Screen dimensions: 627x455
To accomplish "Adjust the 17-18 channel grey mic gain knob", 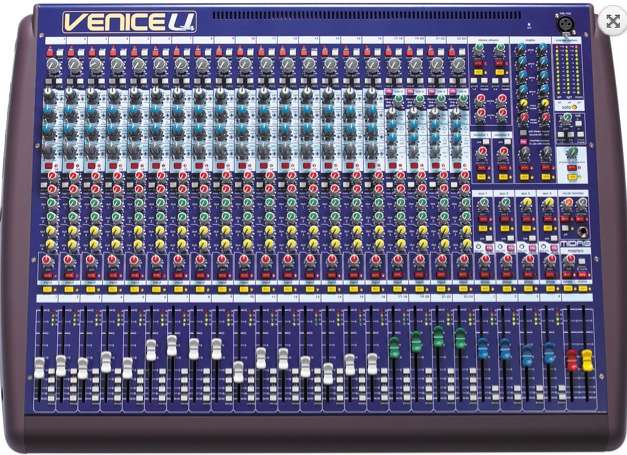I will click(x=393, y=64).
